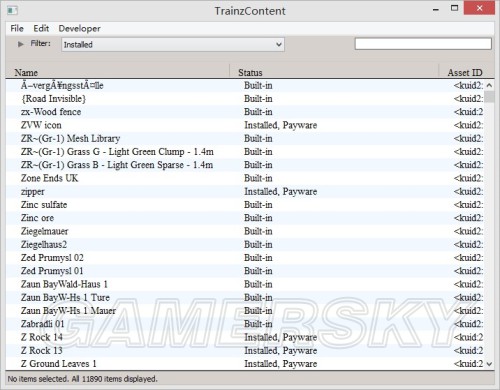Select the Zone Ends UK row
500x390 pixels.
[245, 178]
